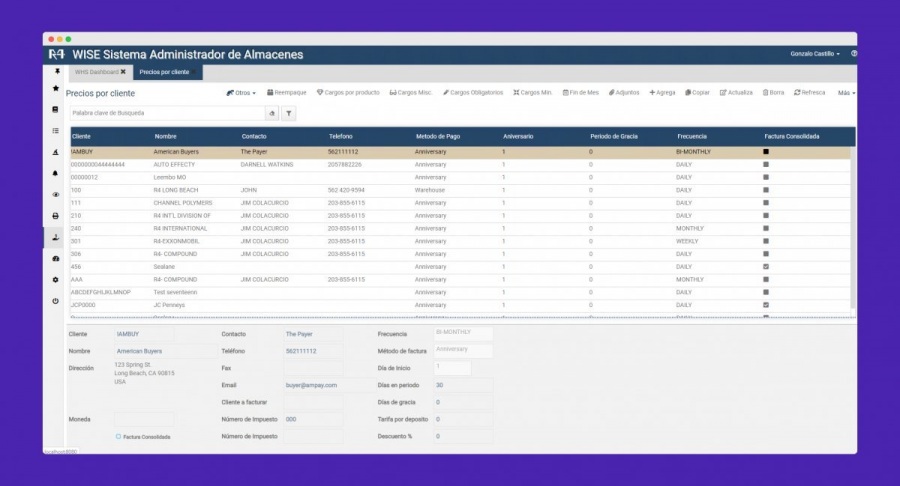This screenshot has height=486, width=900.
Task: Sort by Cliente column header
Action: [82, 137]
